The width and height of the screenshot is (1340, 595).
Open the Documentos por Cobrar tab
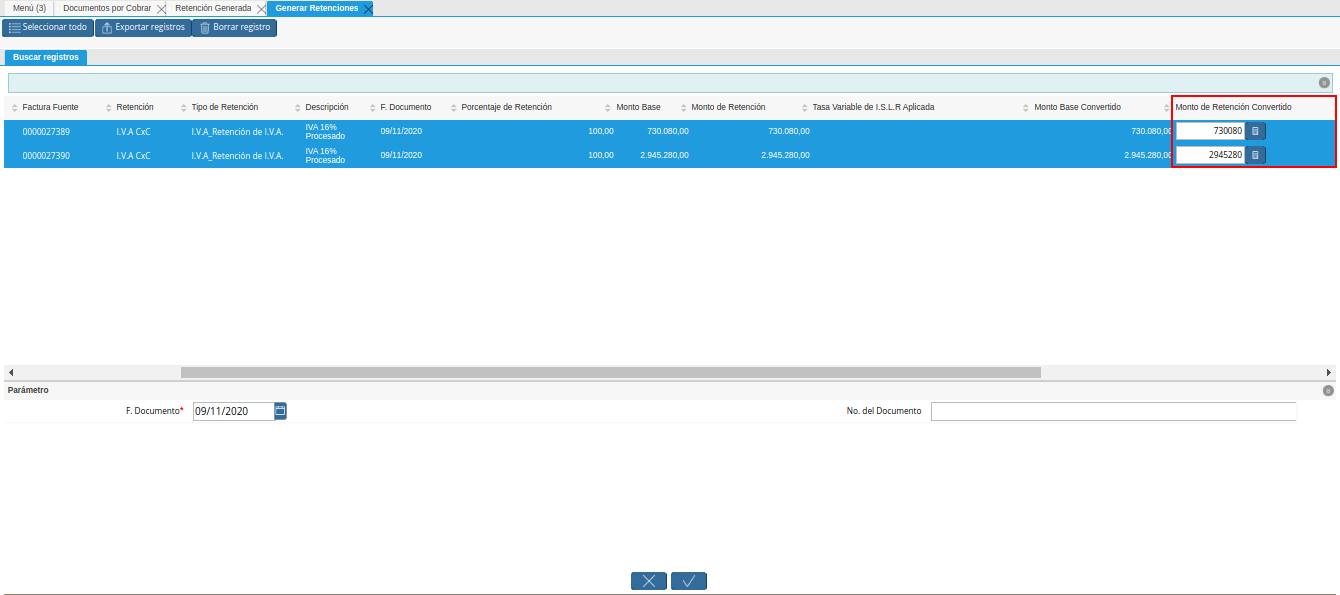tap(107, 8)
